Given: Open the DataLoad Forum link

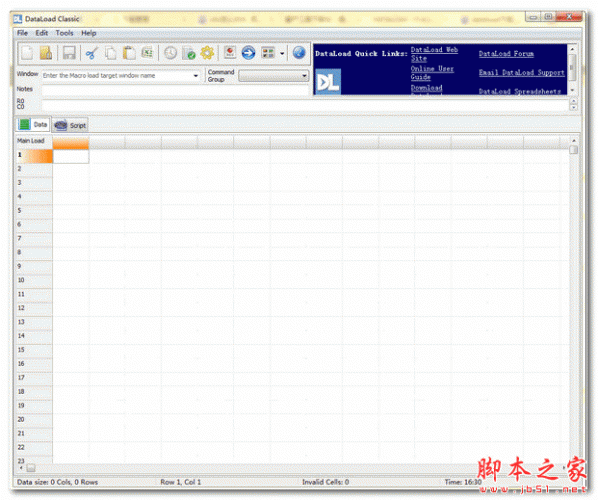Looking at the screenshot, I should 506,54.
